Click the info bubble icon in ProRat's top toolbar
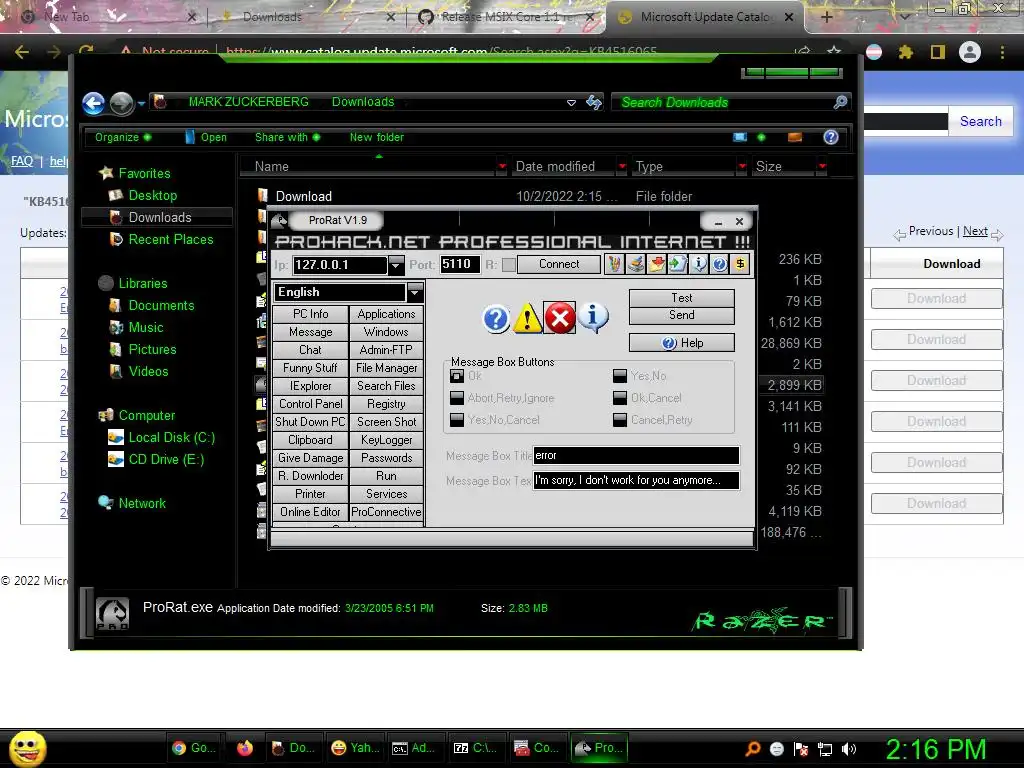The width and height of the screenshot is (1024, 768). coord(698,264)
